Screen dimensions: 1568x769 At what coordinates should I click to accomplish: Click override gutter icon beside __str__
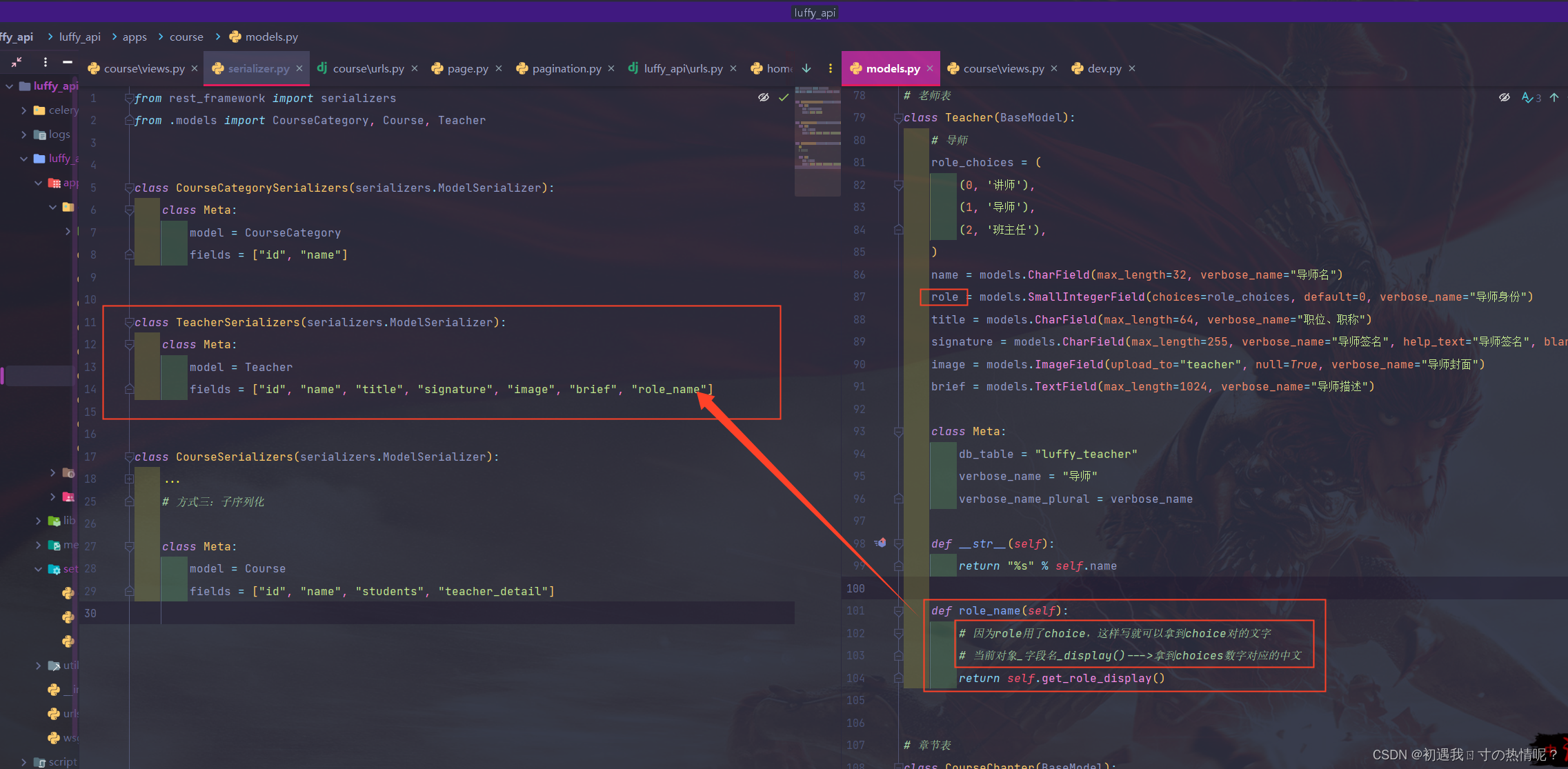(x=881, y=543)
